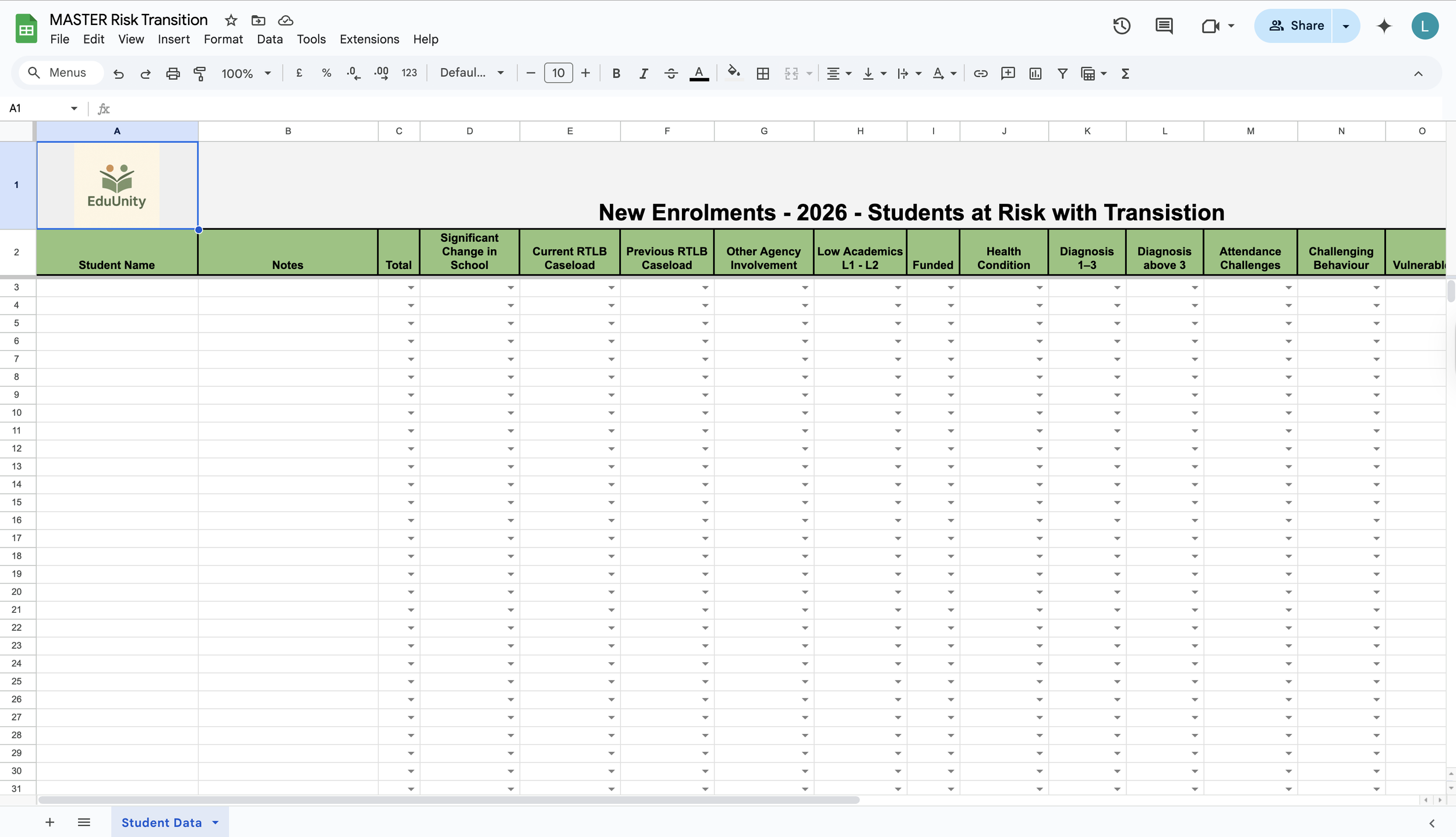1456x837 pixels.
Task: Click the Meet video camera icon
Action: point(1210,26)
